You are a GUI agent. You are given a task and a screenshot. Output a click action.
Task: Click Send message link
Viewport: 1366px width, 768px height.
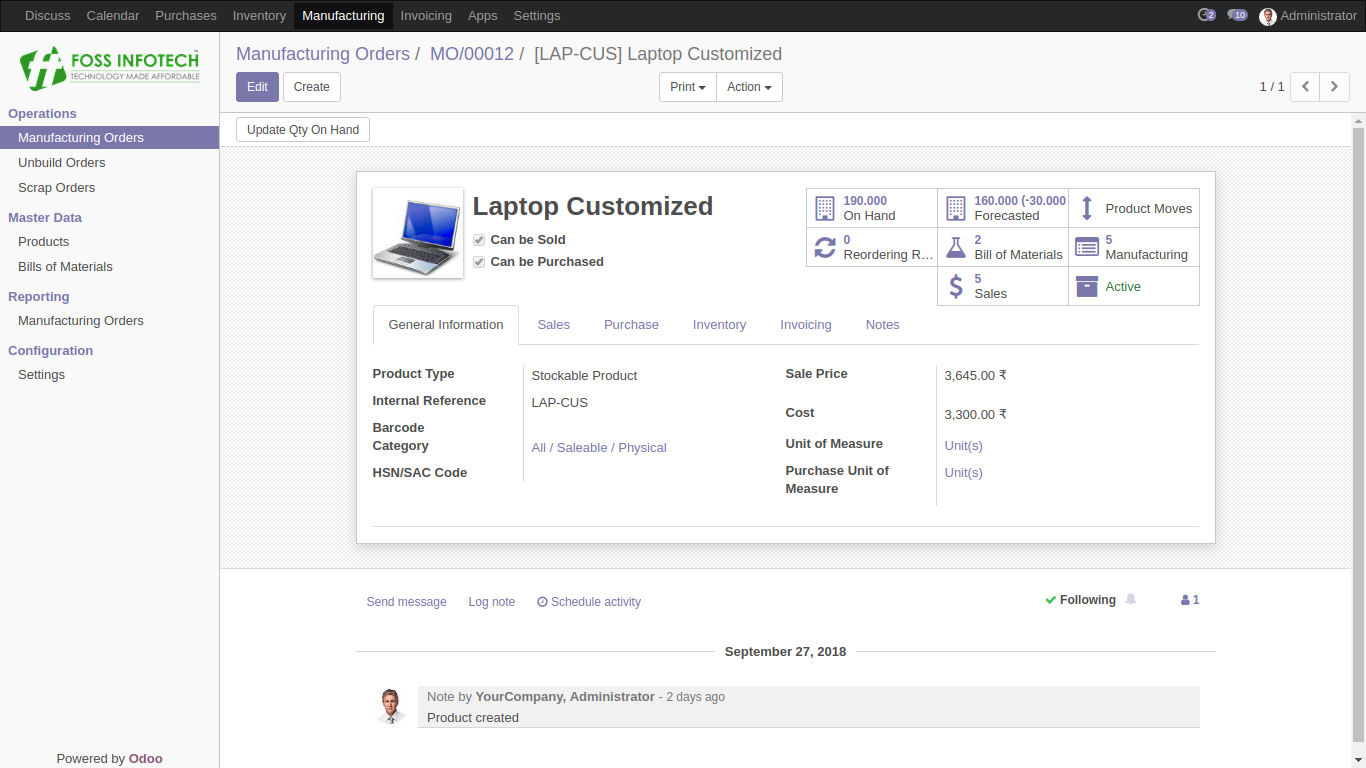click(407, 602)
